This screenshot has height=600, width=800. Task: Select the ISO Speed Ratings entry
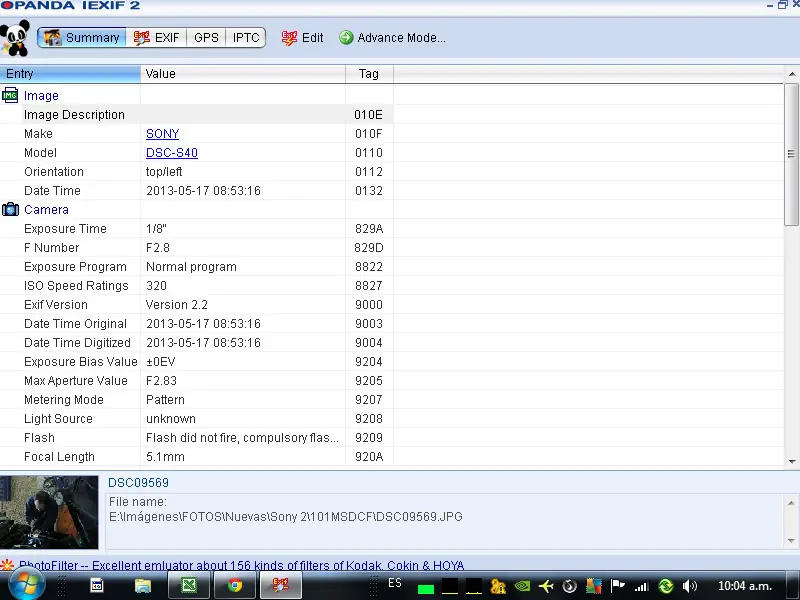(x=76, y=286)
